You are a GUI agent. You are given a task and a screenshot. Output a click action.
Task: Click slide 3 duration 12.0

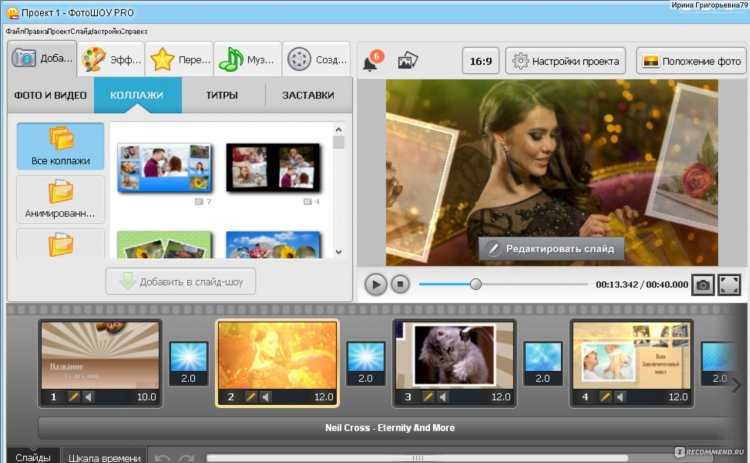[x=501, y=397]
